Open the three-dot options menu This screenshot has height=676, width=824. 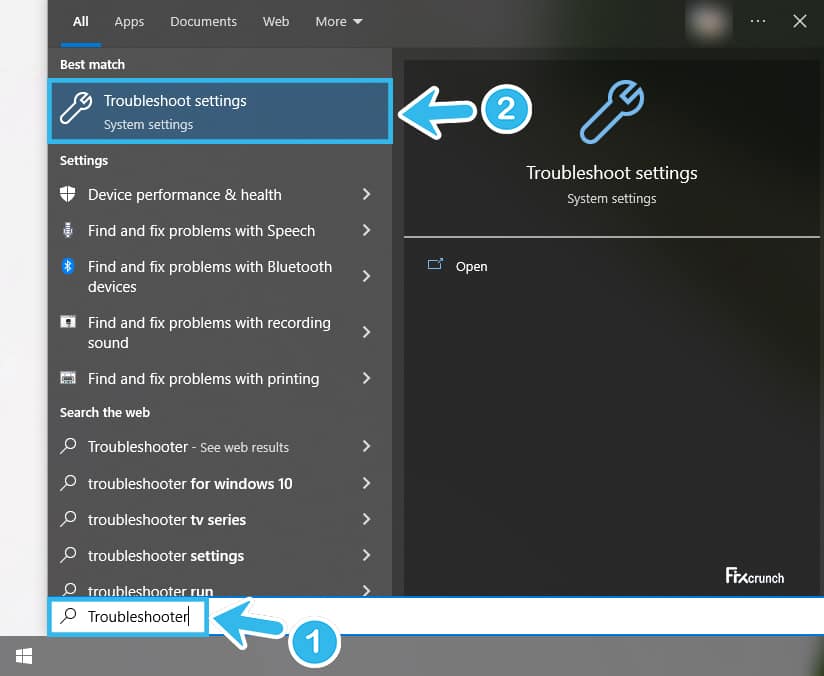point(758,21)
